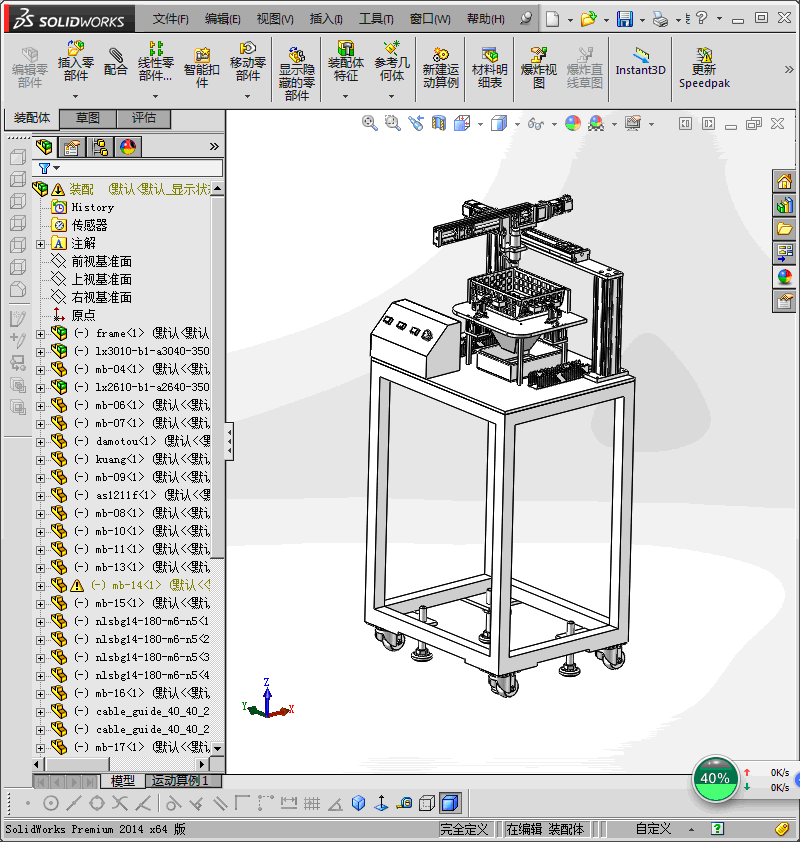Select 原点 in feature tree
The width and height of the screenshot is (800, 842).
[83, 315]
